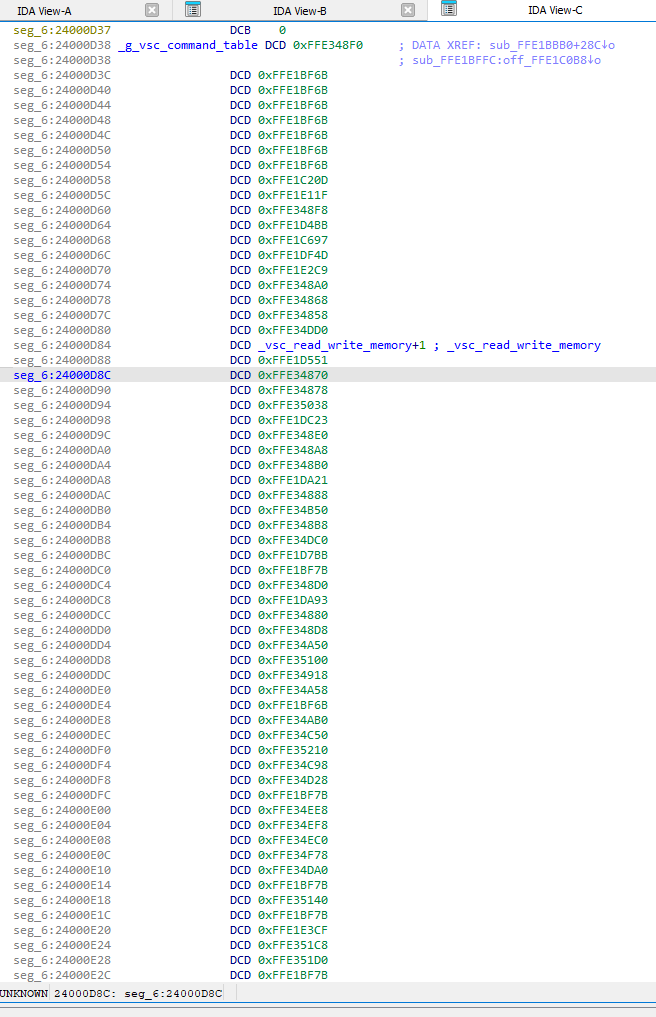Click value 0xFFE1C20D

pyautogui.click(x=293, y=180)
